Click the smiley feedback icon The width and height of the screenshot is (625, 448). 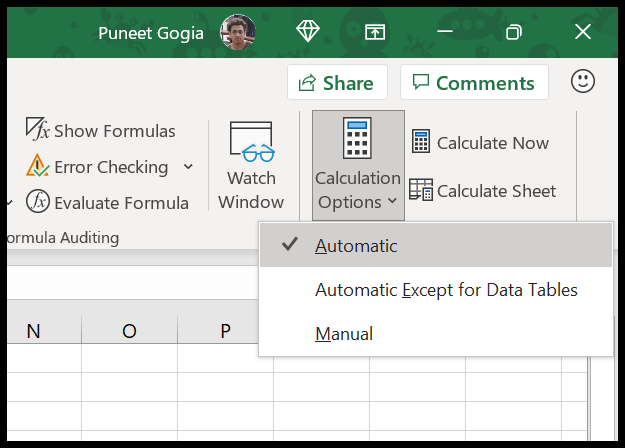click(x=583, y=82)
